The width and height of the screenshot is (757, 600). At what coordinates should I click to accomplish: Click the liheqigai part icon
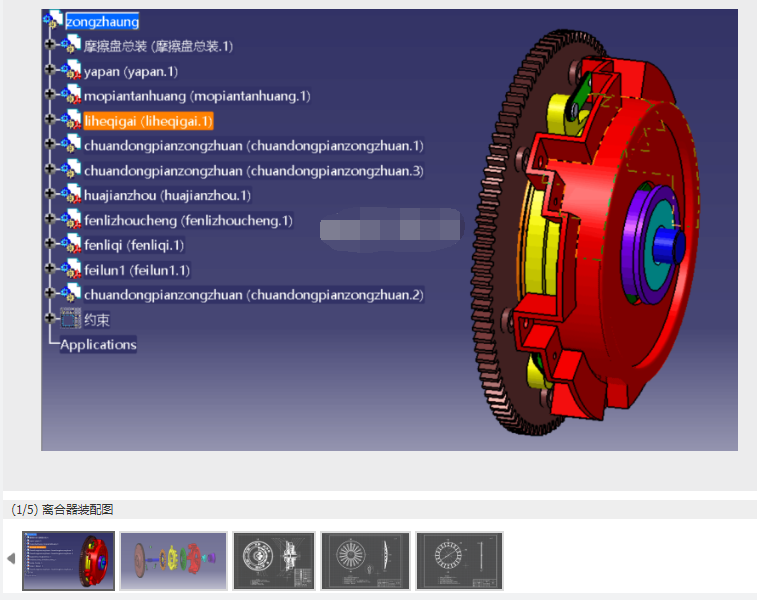71,119
